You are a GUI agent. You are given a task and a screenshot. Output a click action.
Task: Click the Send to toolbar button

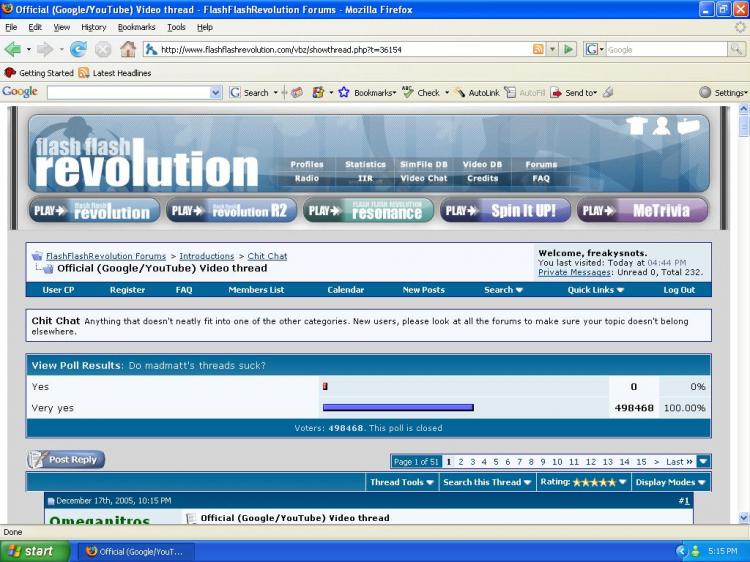(x=573, y=93)
